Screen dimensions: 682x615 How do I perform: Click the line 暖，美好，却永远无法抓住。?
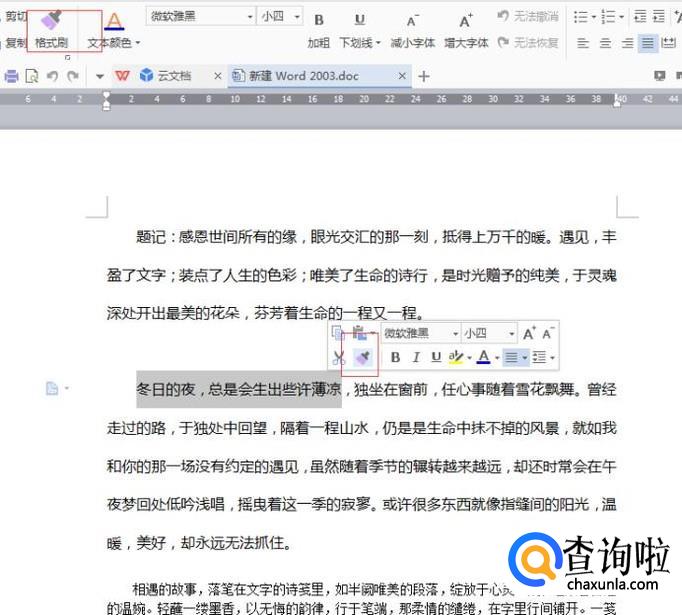(199, 543)
